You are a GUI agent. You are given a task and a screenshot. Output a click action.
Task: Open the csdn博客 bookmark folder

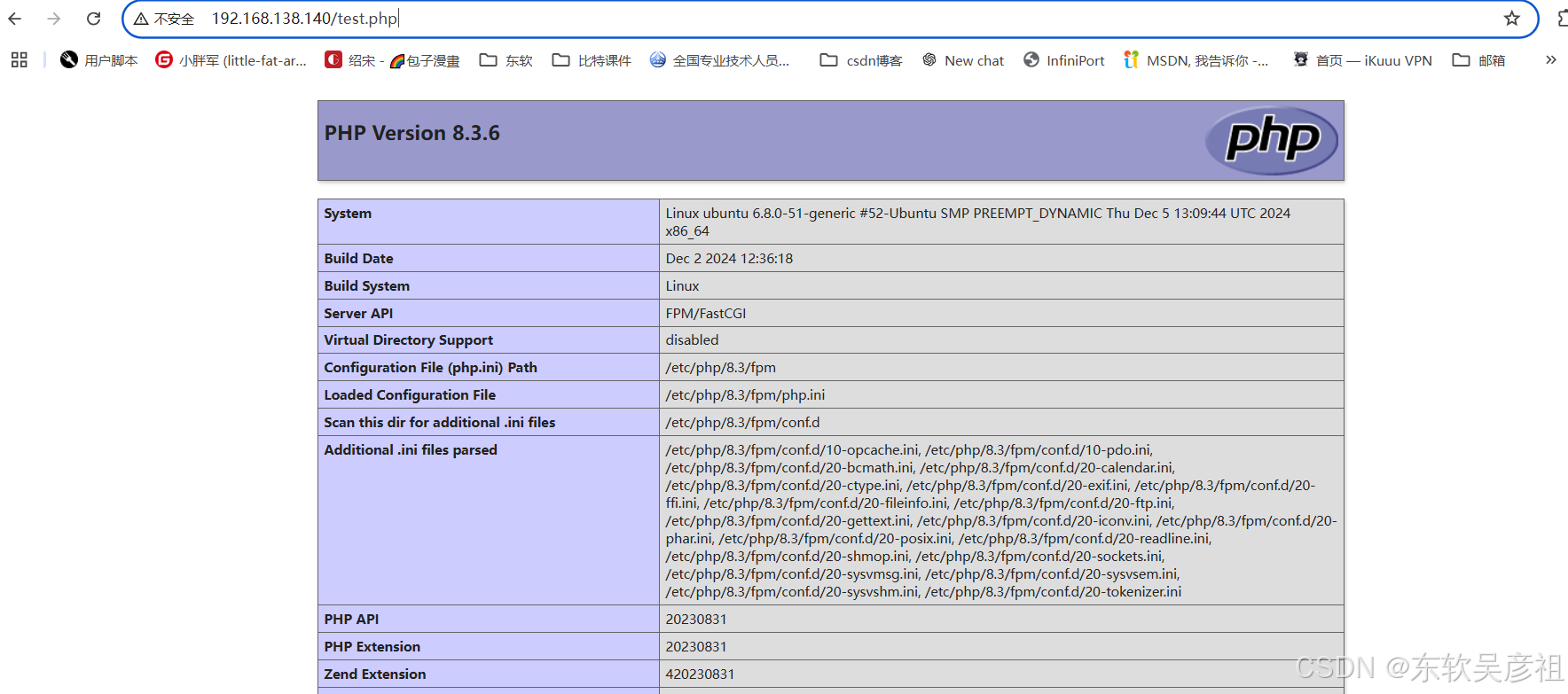pyautogui.click(x=861, y=60)
